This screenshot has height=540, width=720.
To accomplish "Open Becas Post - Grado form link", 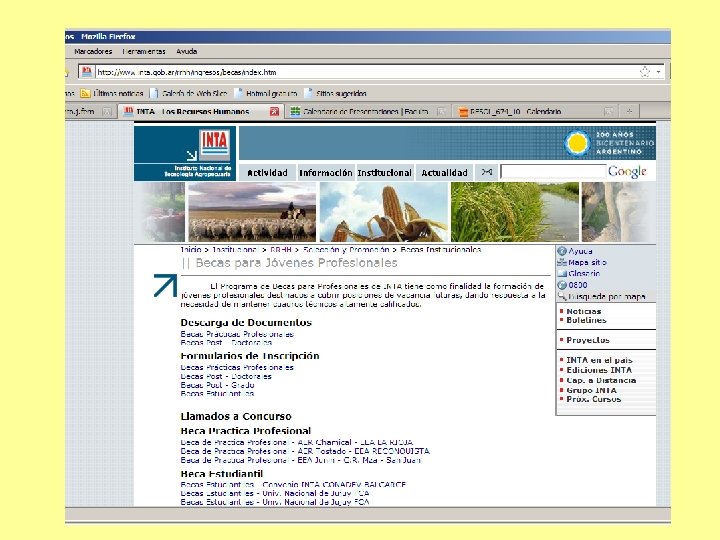I will point(217,385).
